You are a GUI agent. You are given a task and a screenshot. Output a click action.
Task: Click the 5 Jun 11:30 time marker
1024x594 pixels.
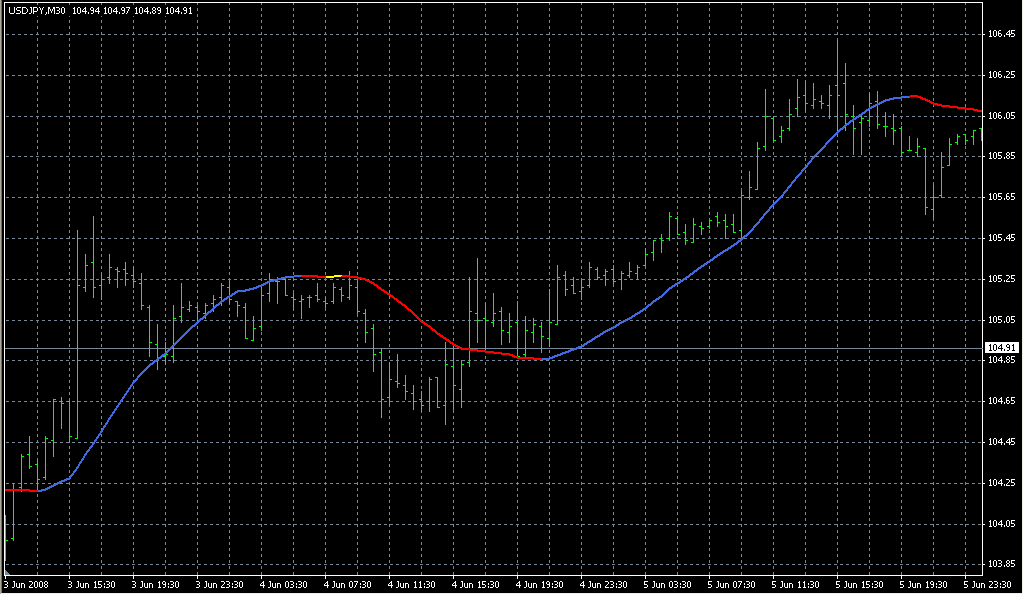(x=796, y=584)
